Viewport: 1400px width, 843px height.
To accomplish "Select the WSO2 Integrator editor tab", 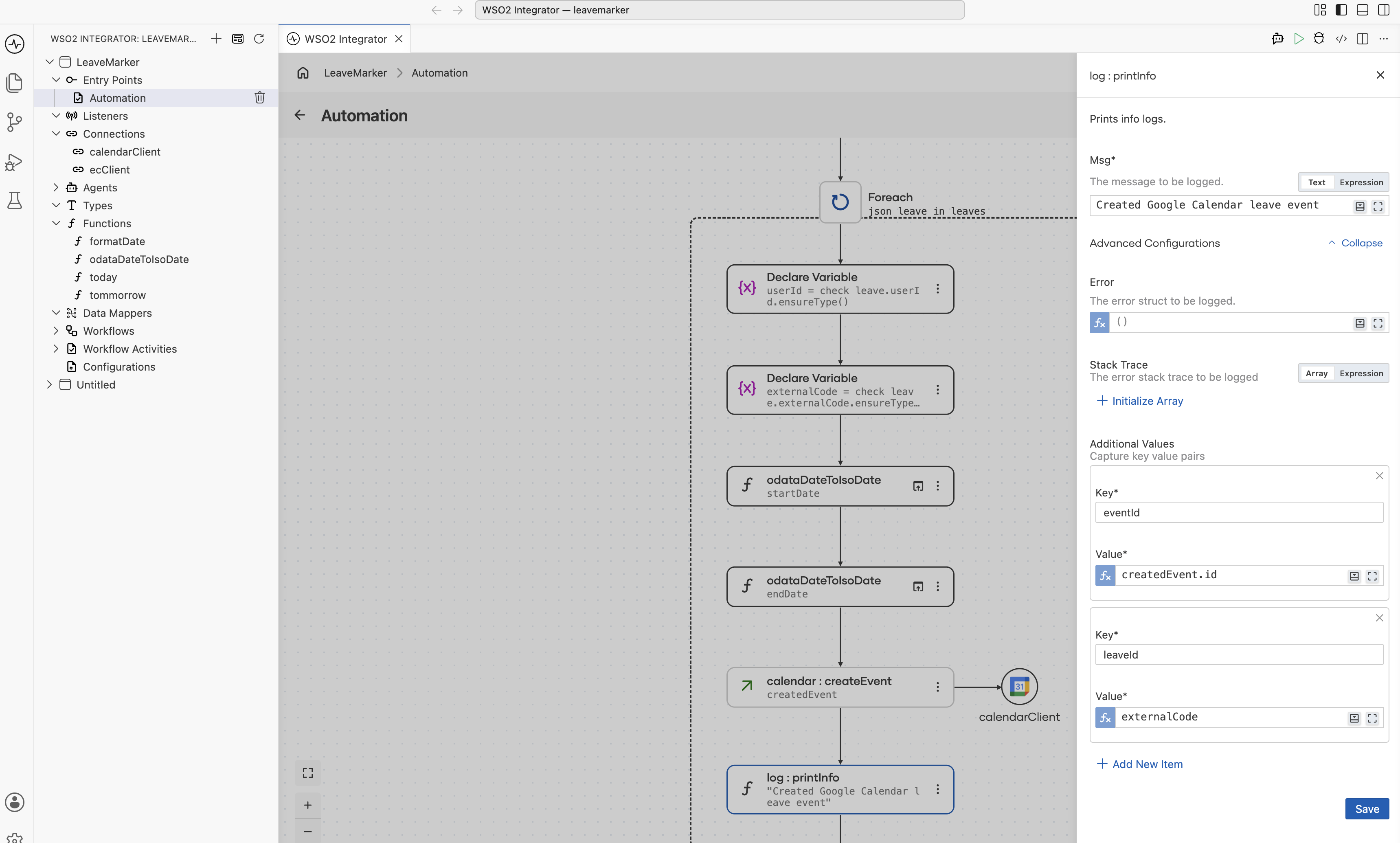I will tap(344, 39).
